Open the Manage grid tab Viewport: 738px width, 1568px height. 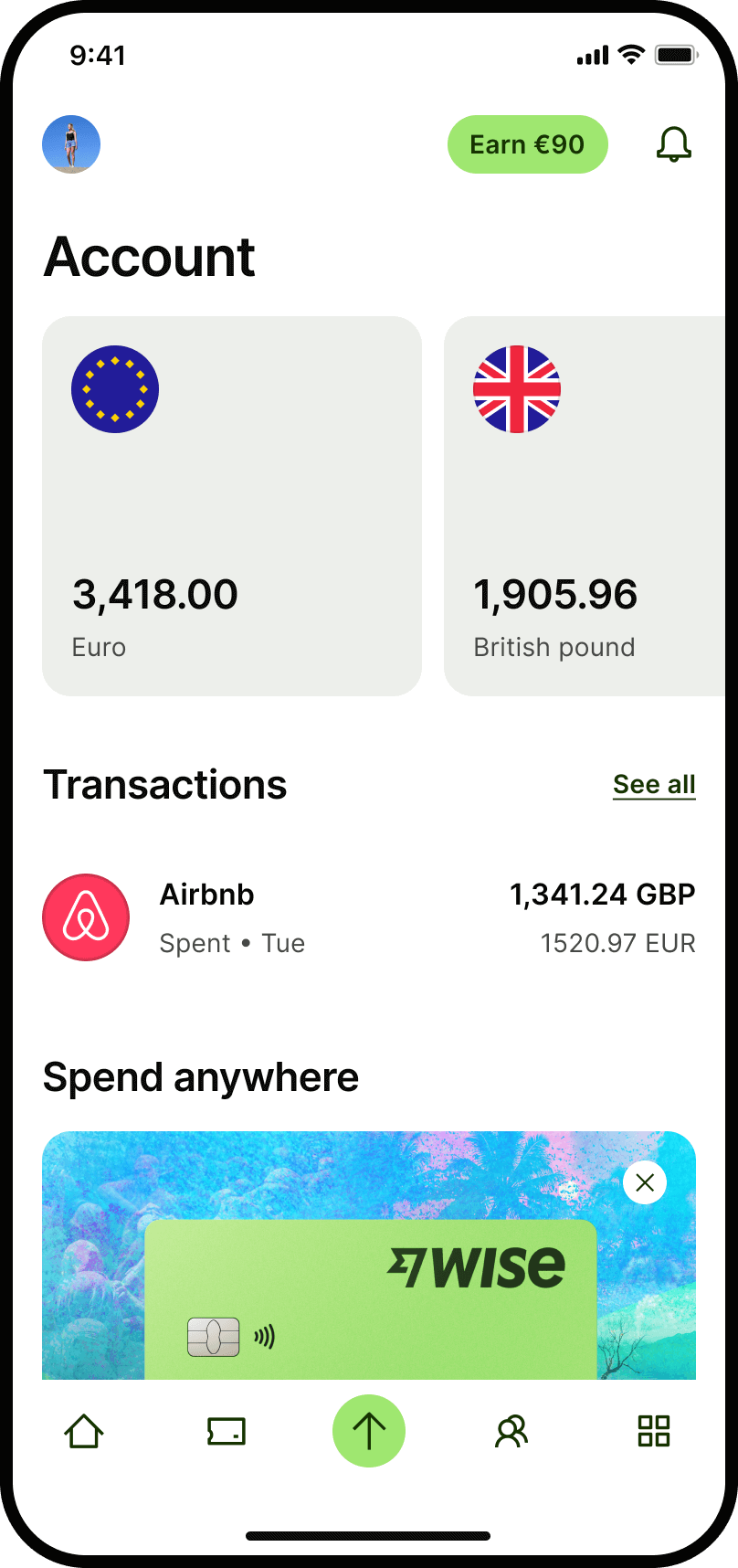pos(654,1431)
